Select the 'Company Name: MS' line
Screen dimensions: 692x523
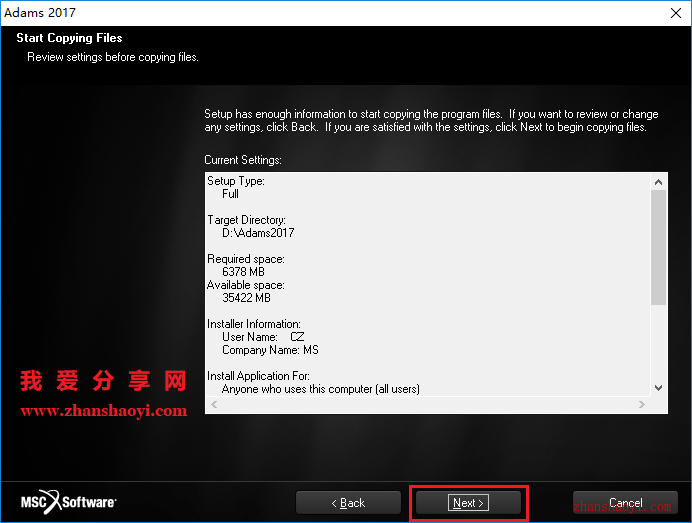click(270, 350)
